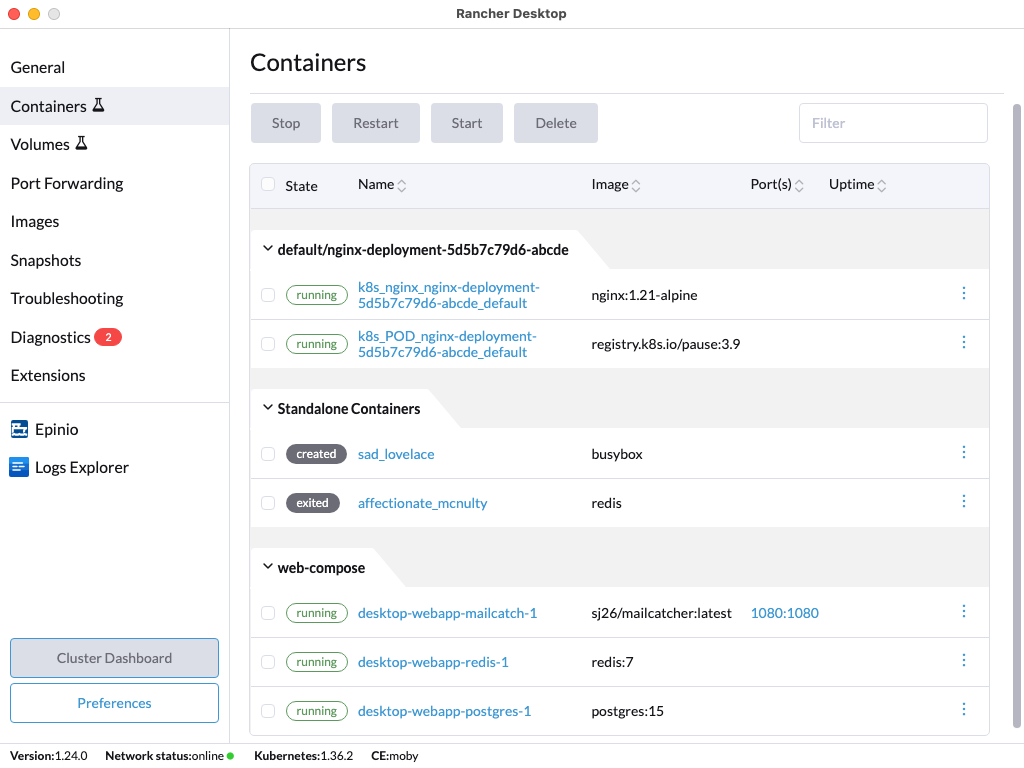Open the desktop-webapp-redis-1 link
1024x768 pixels.
(x=433, y=662)
